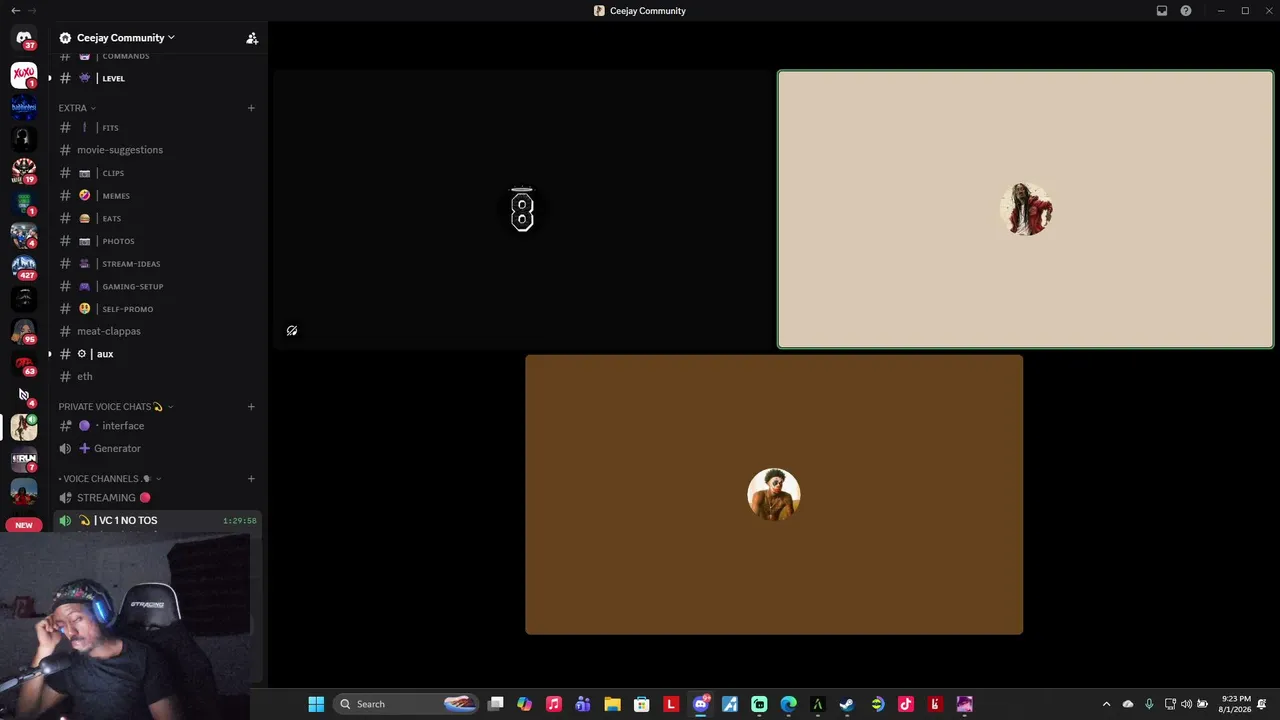Add a channel to PRIVATE VOICE CHATS
The width and height of the screenshot is (1280, 720).
click(x=251, y=407)
